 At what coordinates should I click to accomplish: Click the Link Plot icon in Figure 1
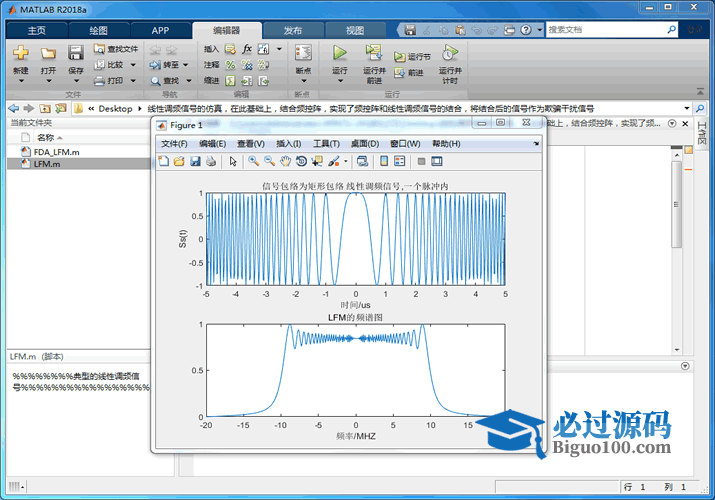[363, 161]
